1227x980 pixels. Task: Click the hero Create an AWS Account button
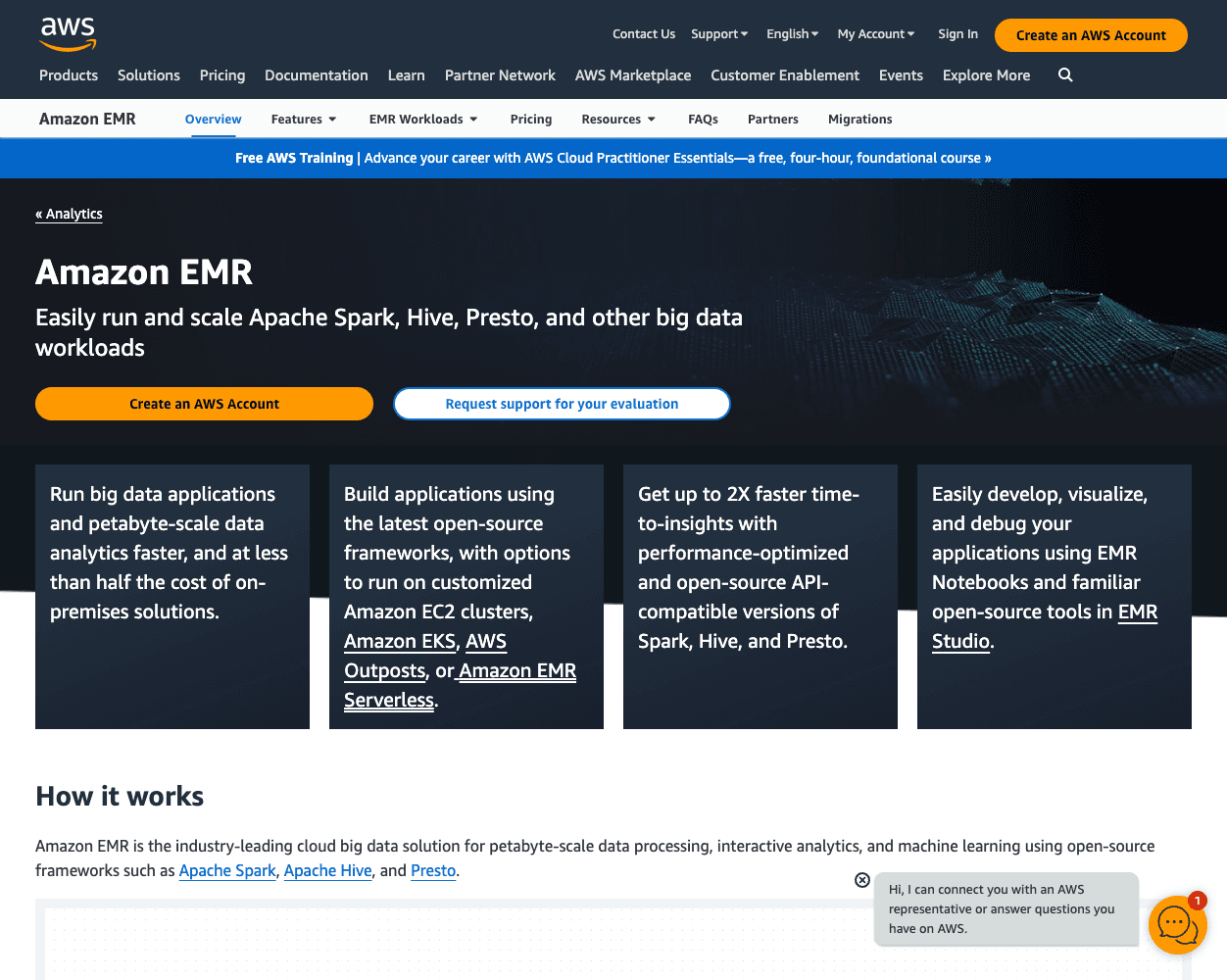(204, 404)
